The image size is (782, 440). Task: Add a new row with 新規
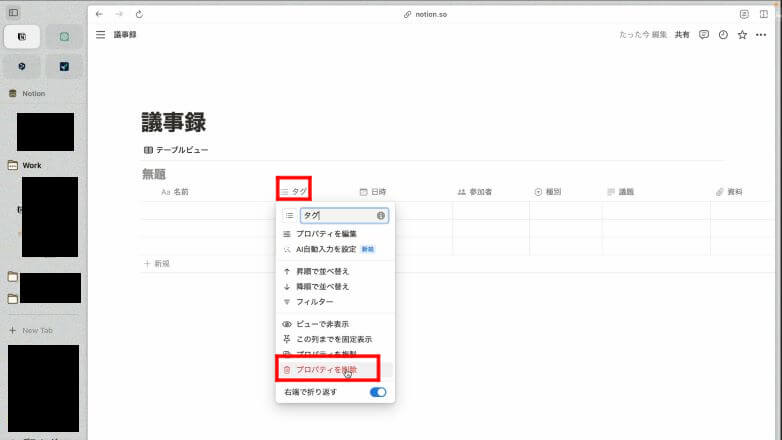[x=157, y=263]
